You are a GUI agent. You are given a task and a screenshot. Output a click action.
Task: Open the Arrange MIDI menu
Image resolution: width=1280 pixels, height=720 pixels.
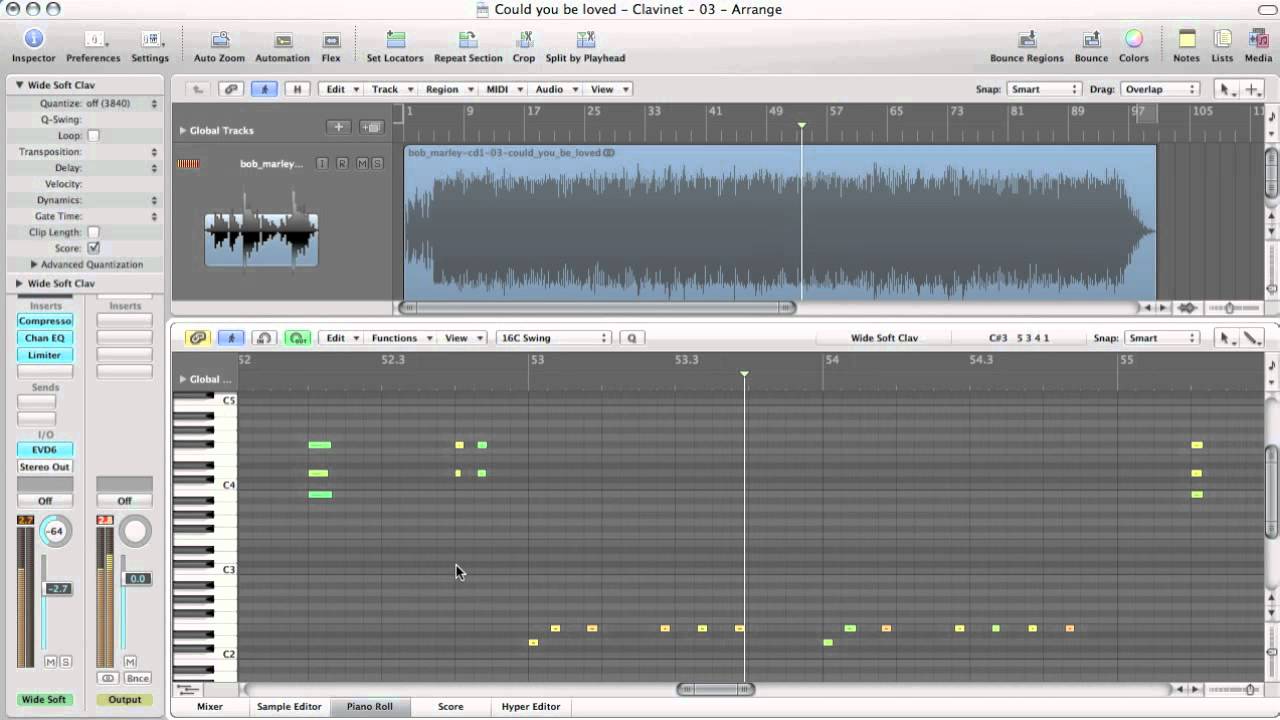[x=503, y=89]
